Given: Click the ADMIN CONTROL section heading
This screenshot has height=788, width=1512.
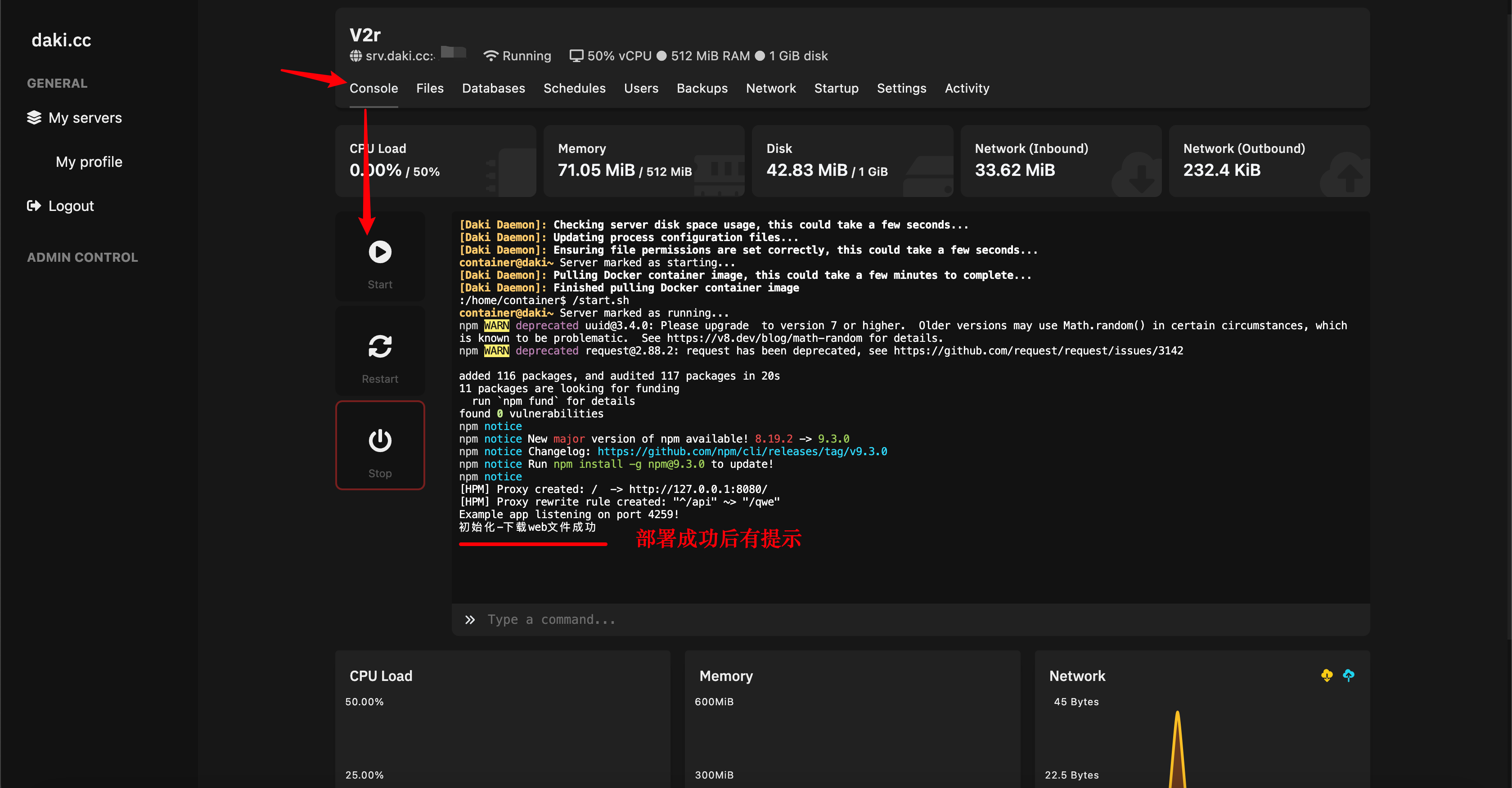Looking at the screenshot, I should coord(82,257).
